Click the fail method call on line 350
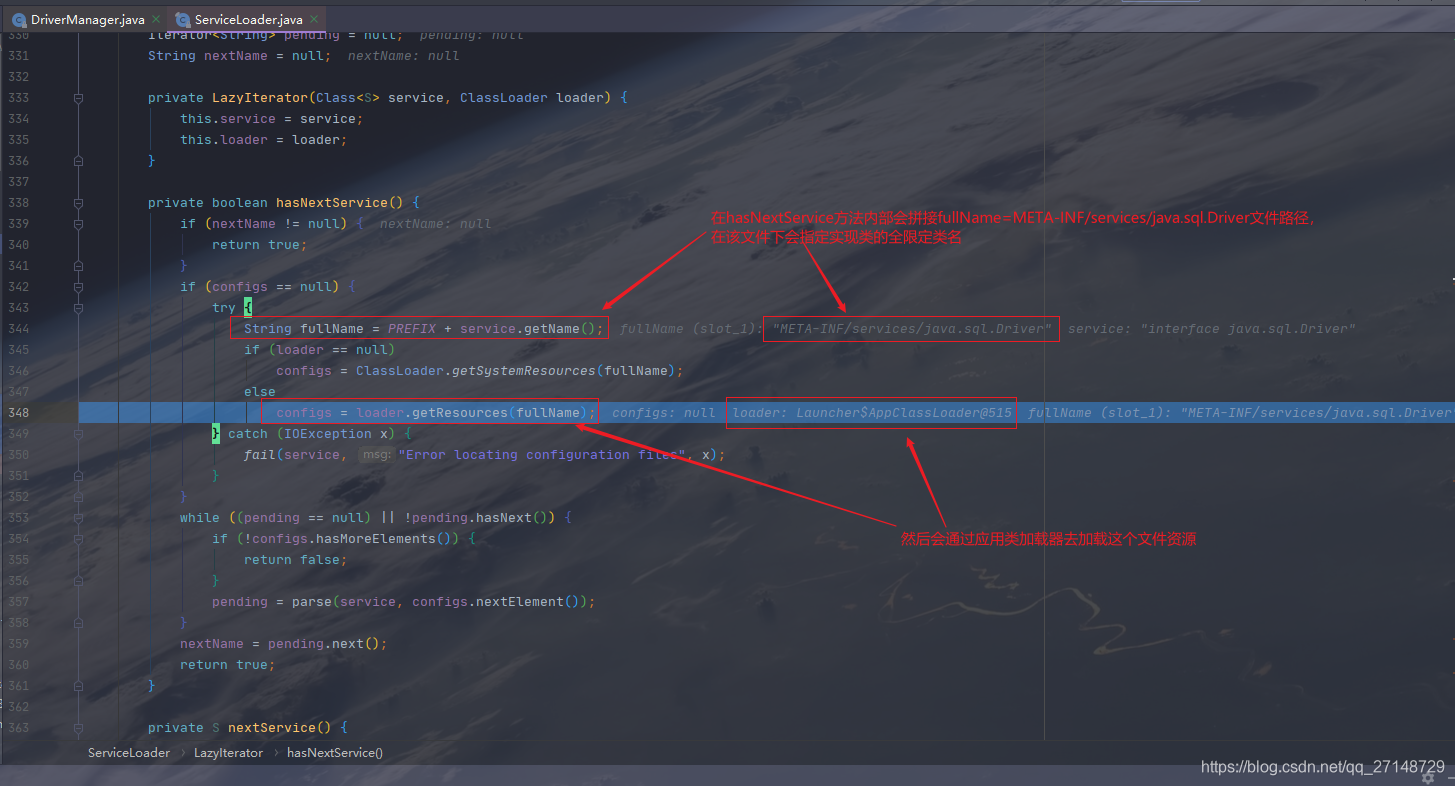The width and height of the screenshot is (1455, 786). coord(260,455)
